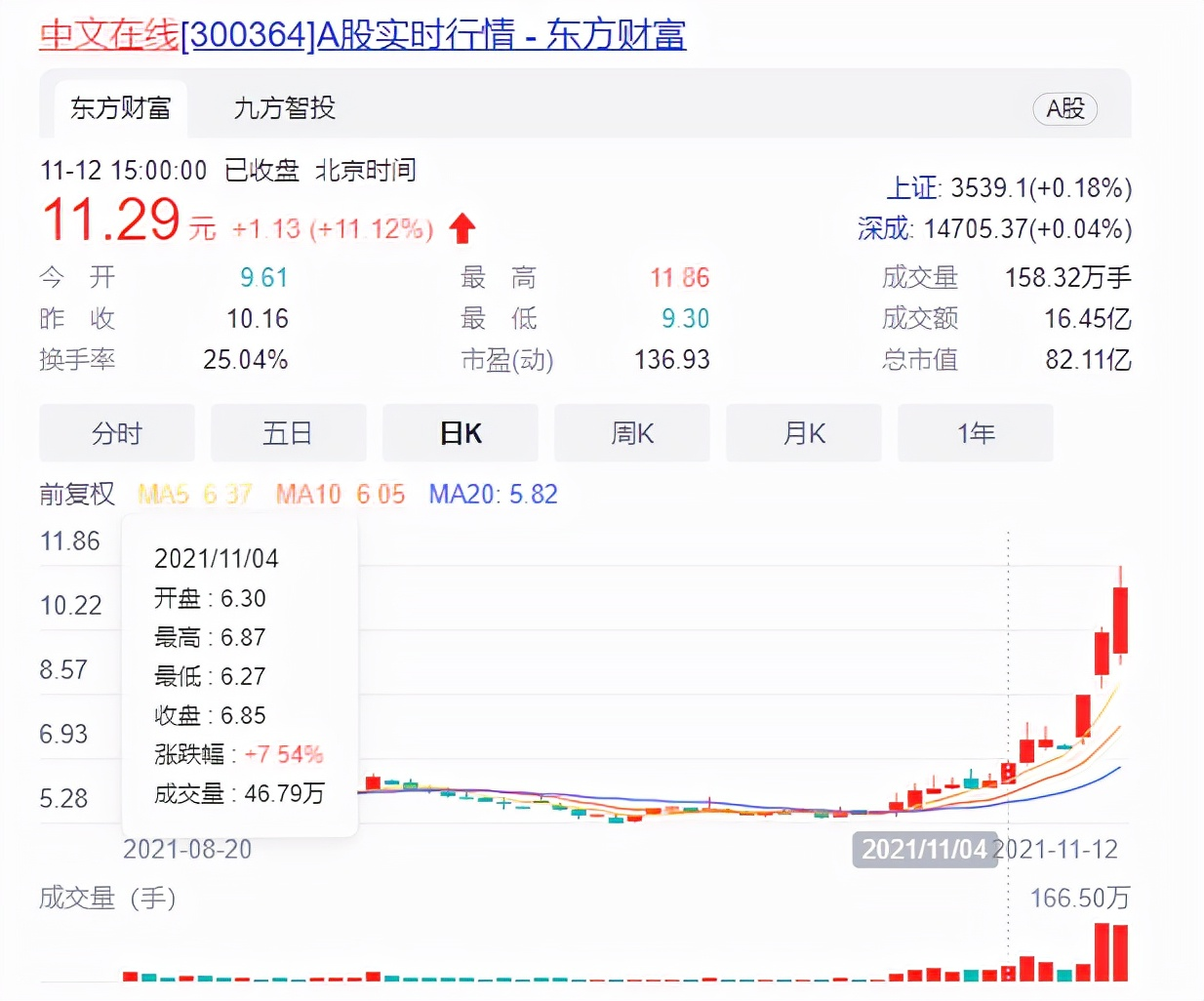Click the red up-arrow price indicator
This screenshot has height=1001, width=1204.
pyautogui.click(x=462, y=228)
